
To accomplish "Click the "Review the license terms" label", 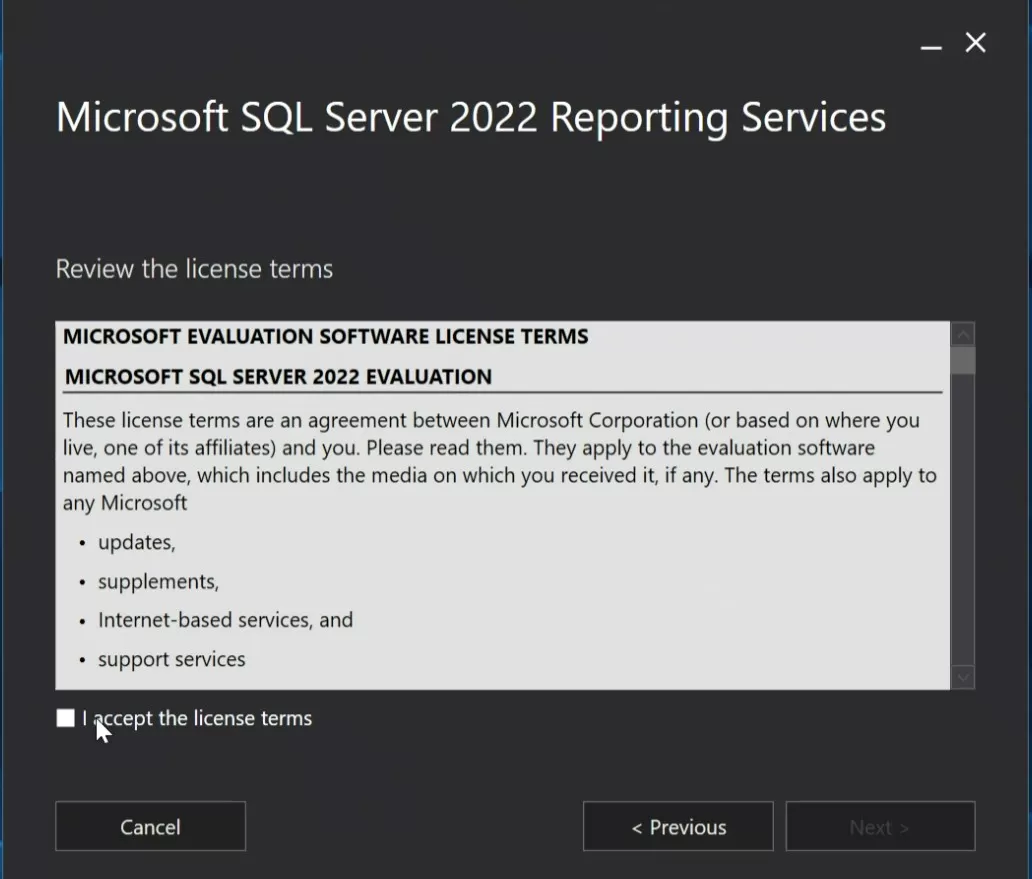I will click(x=193, y=268).
